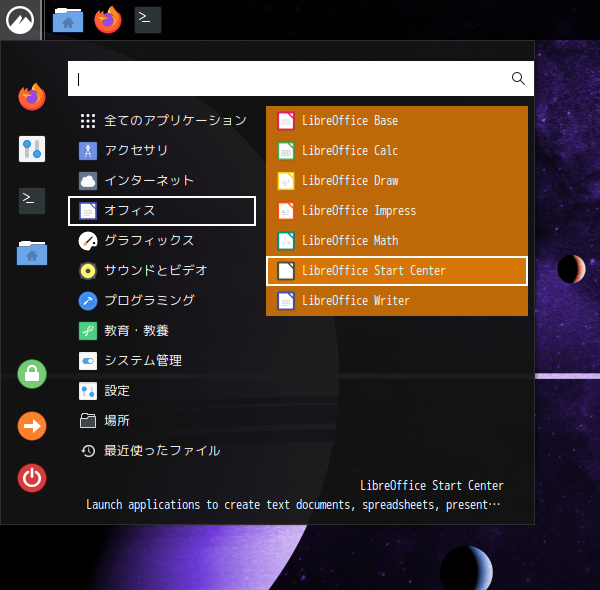
Task: Select the プログラミング category
Action: (162, 301)
